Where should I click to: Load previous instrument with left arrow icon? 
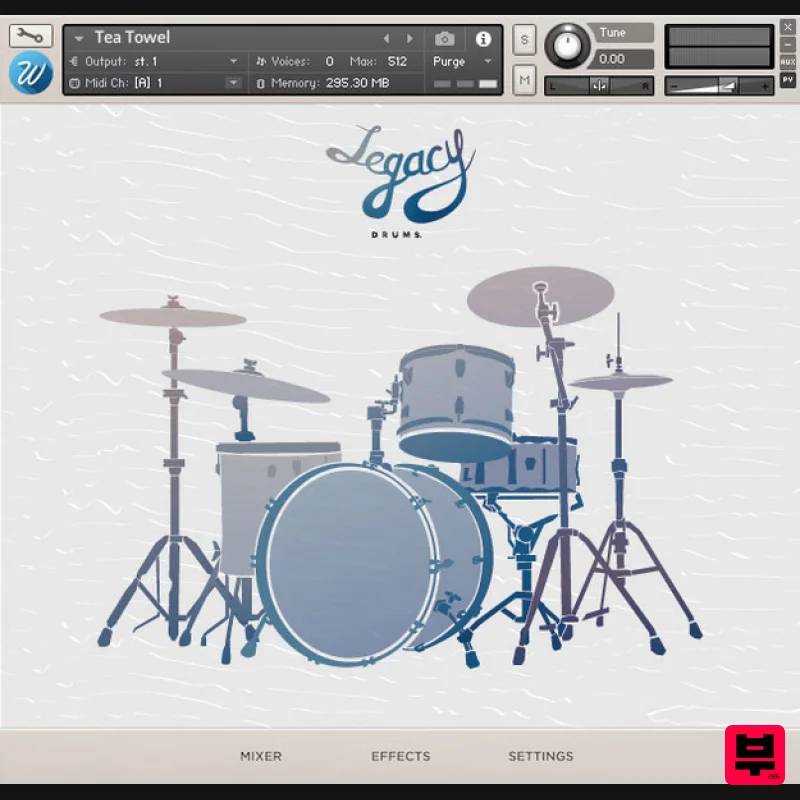click(387, 37)
